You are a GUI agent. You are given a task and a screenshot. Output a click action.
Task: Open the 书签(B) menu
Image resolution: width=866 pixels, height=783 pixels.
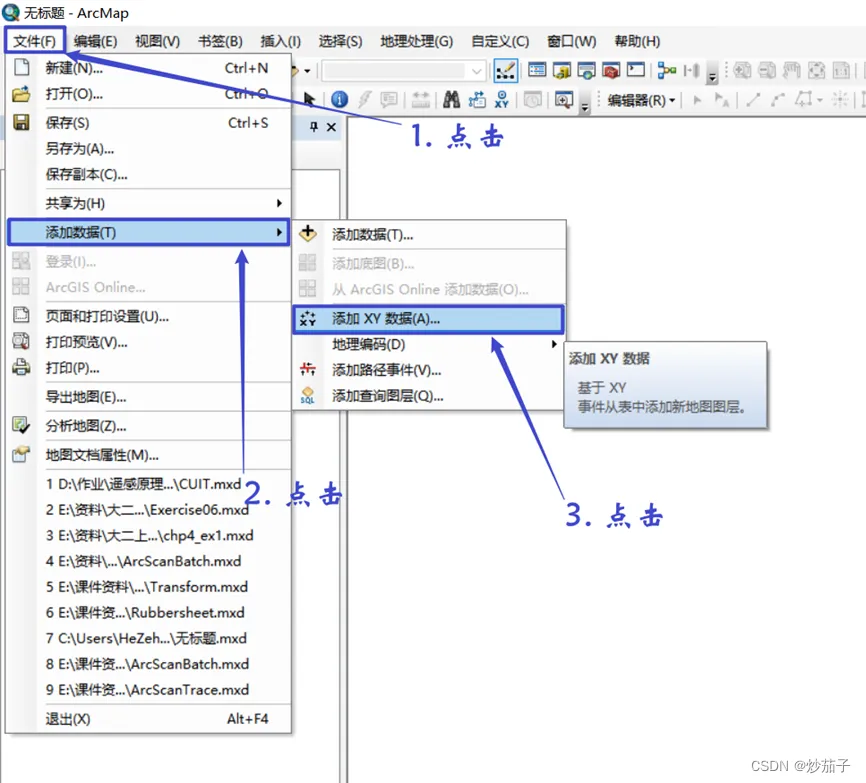[220, 41]
